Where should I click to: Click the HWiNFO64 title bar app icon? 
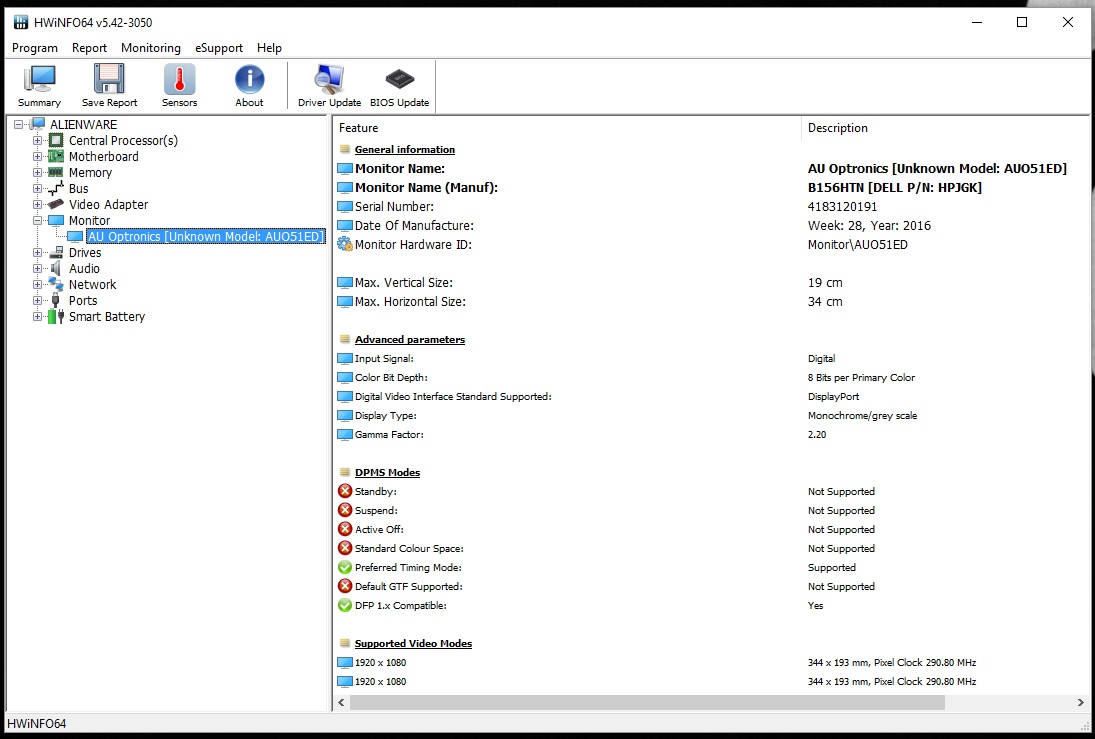click(x=21, y=22)
